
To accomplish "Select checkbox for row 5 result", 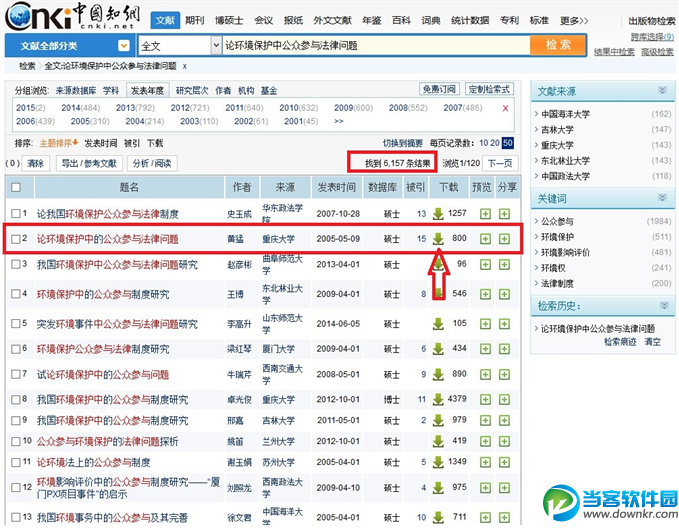I will point(15,324).
